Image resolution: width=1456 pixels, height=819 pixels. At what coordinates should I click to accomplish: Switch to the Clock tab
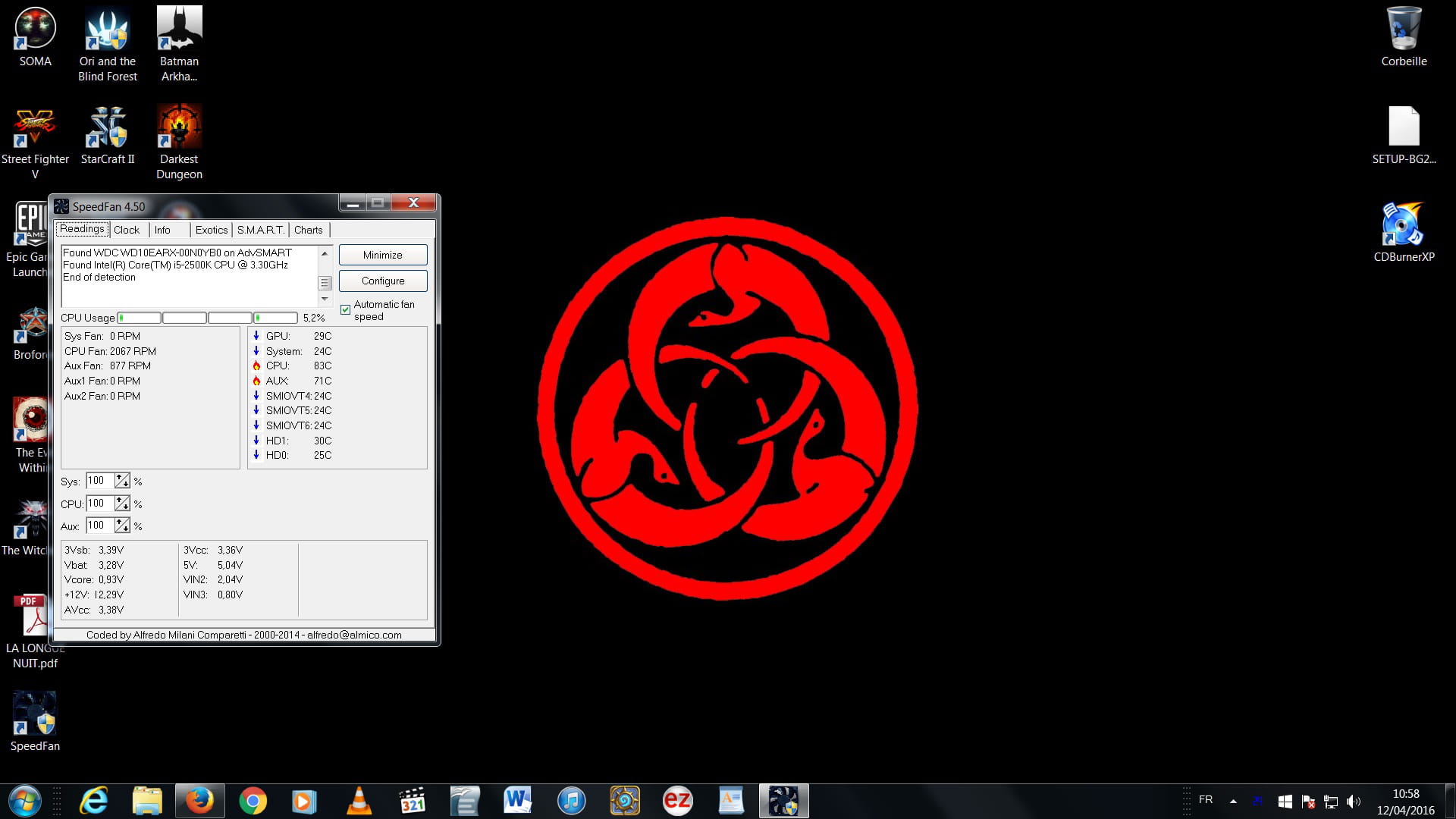coord(127,230)
